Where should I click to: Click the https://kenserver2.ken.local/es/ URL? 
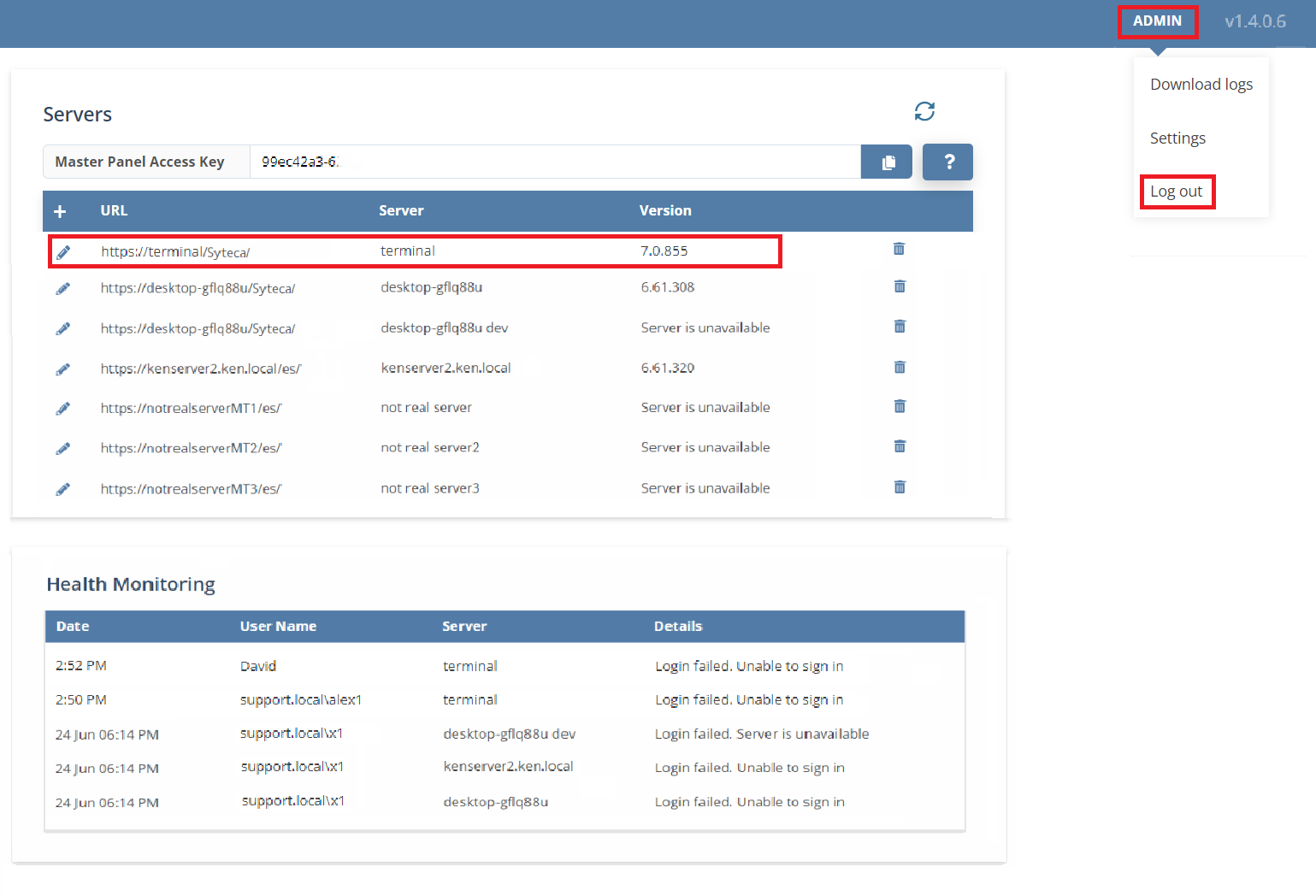tap(200, 369)
